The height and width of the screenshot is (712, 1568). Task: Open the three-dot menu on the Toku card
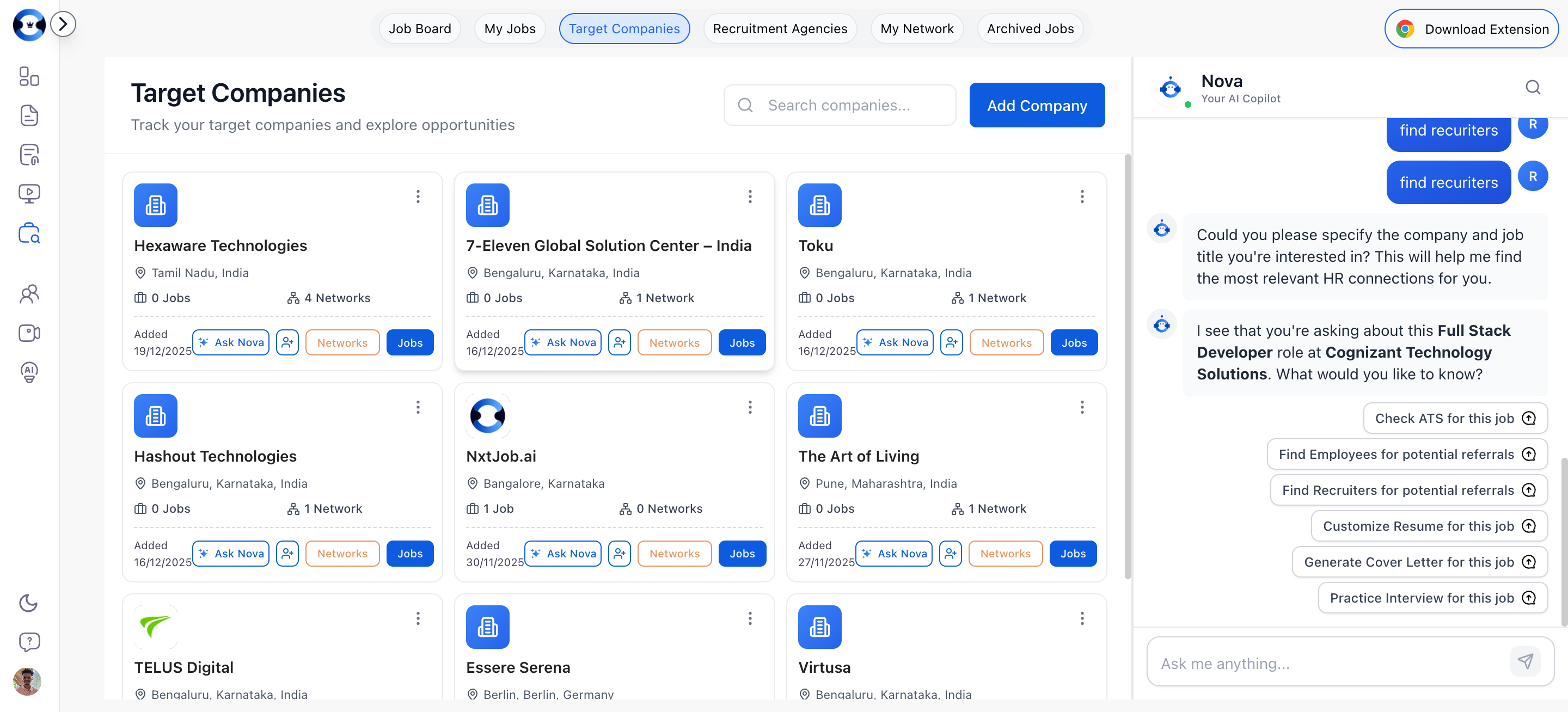tap(1082, 197)
